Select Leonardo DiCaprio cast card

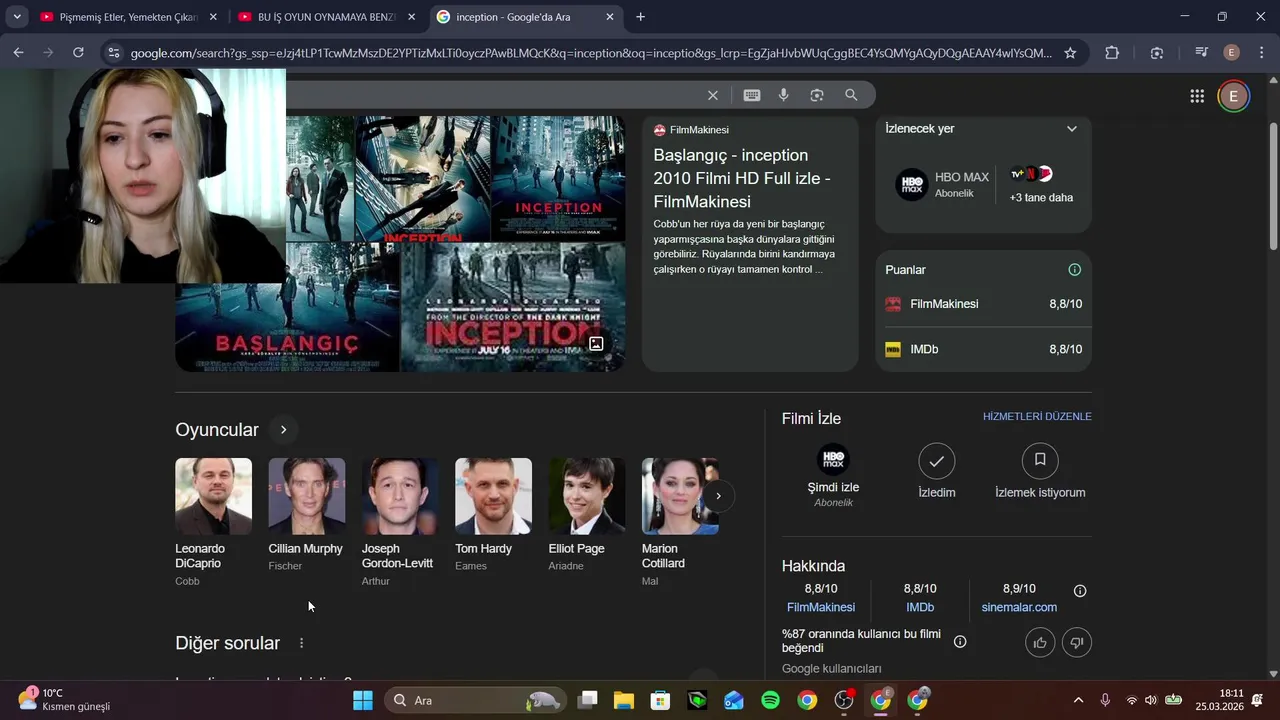[213, 522]
